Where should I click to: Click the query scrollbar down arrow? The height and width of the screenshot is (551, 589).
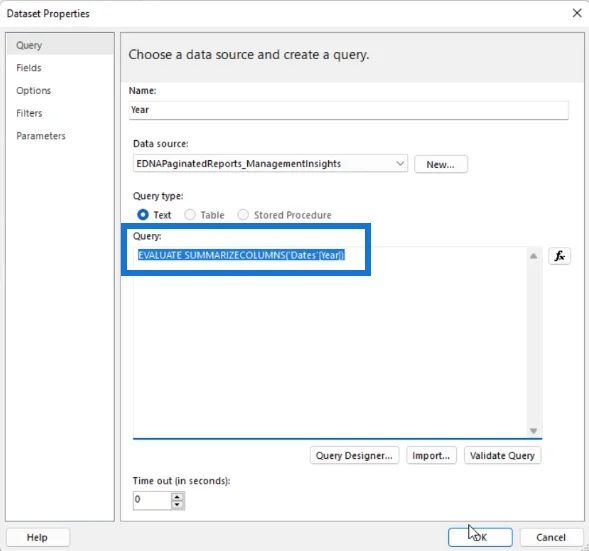(x=533, y=430)
